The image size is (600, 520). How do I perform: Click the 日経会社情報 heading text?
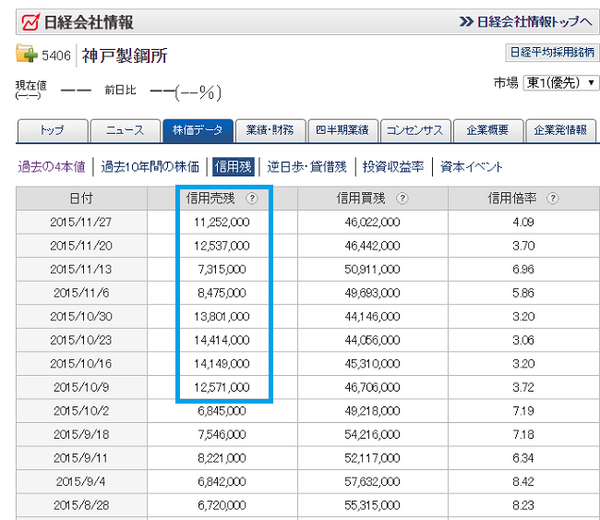88,22
